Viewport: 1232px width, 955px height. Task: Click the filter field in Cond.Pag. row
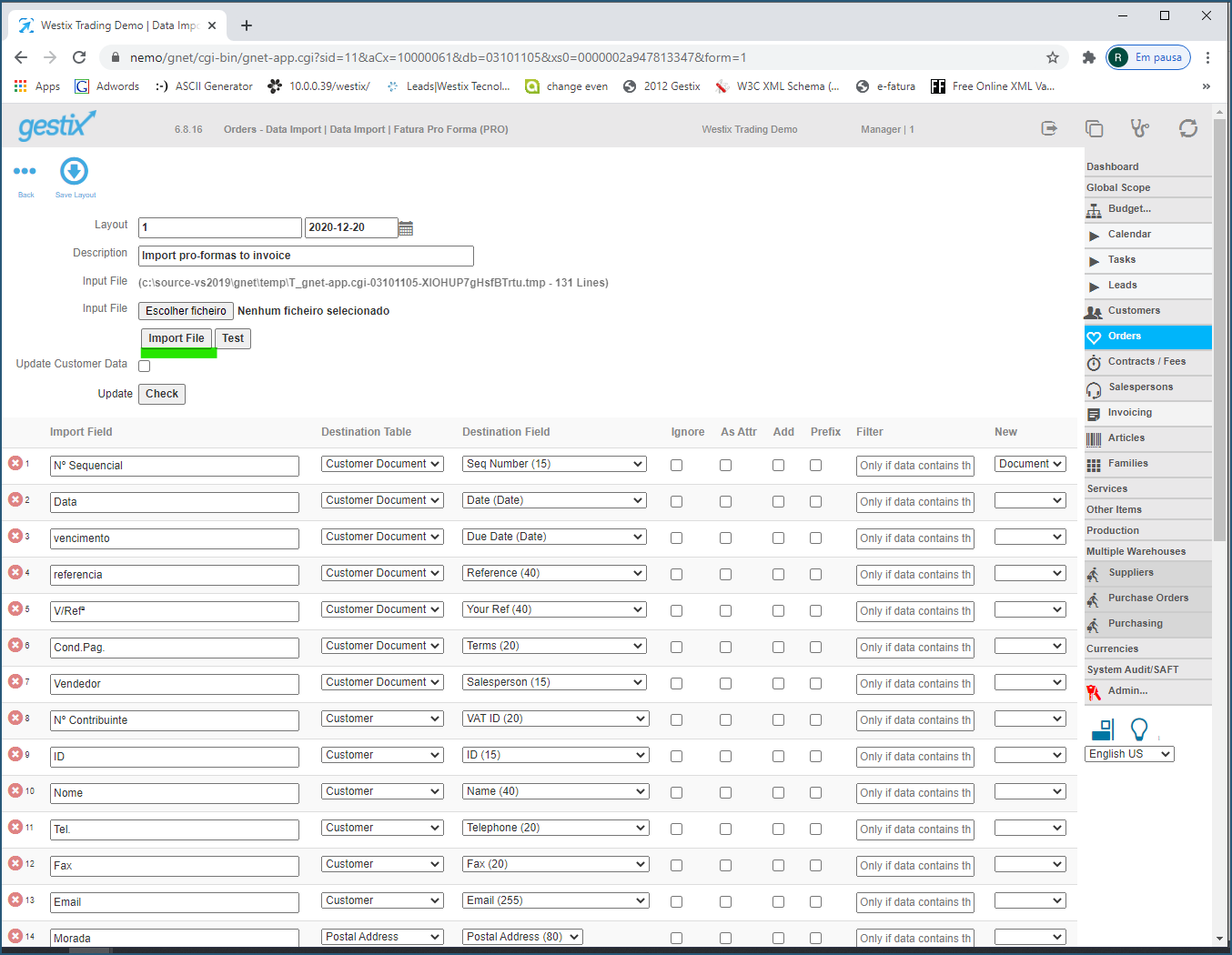(x=914, y=647)
